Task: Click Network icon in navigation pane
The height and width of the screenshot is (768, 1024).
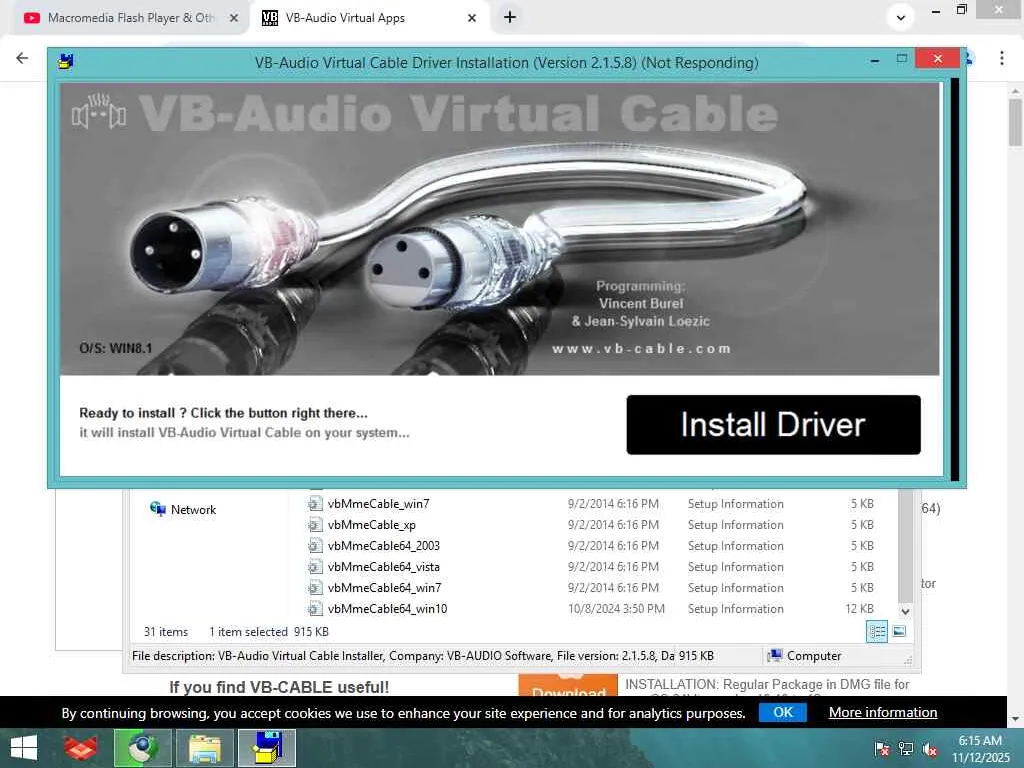Action: (x=157, y=509)
